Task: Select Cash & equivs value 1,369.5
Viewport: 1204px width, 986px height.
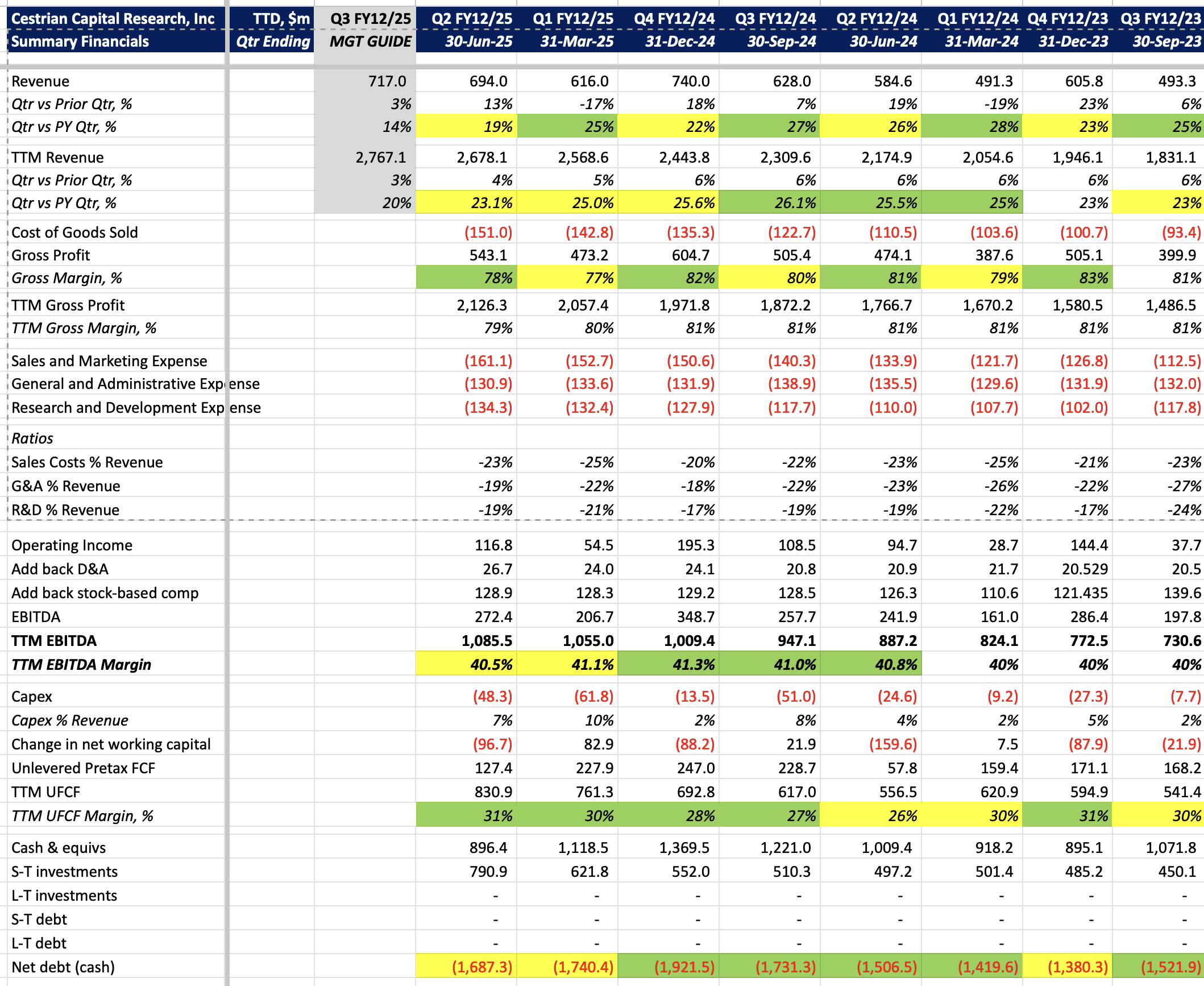Action: (684, 848)
